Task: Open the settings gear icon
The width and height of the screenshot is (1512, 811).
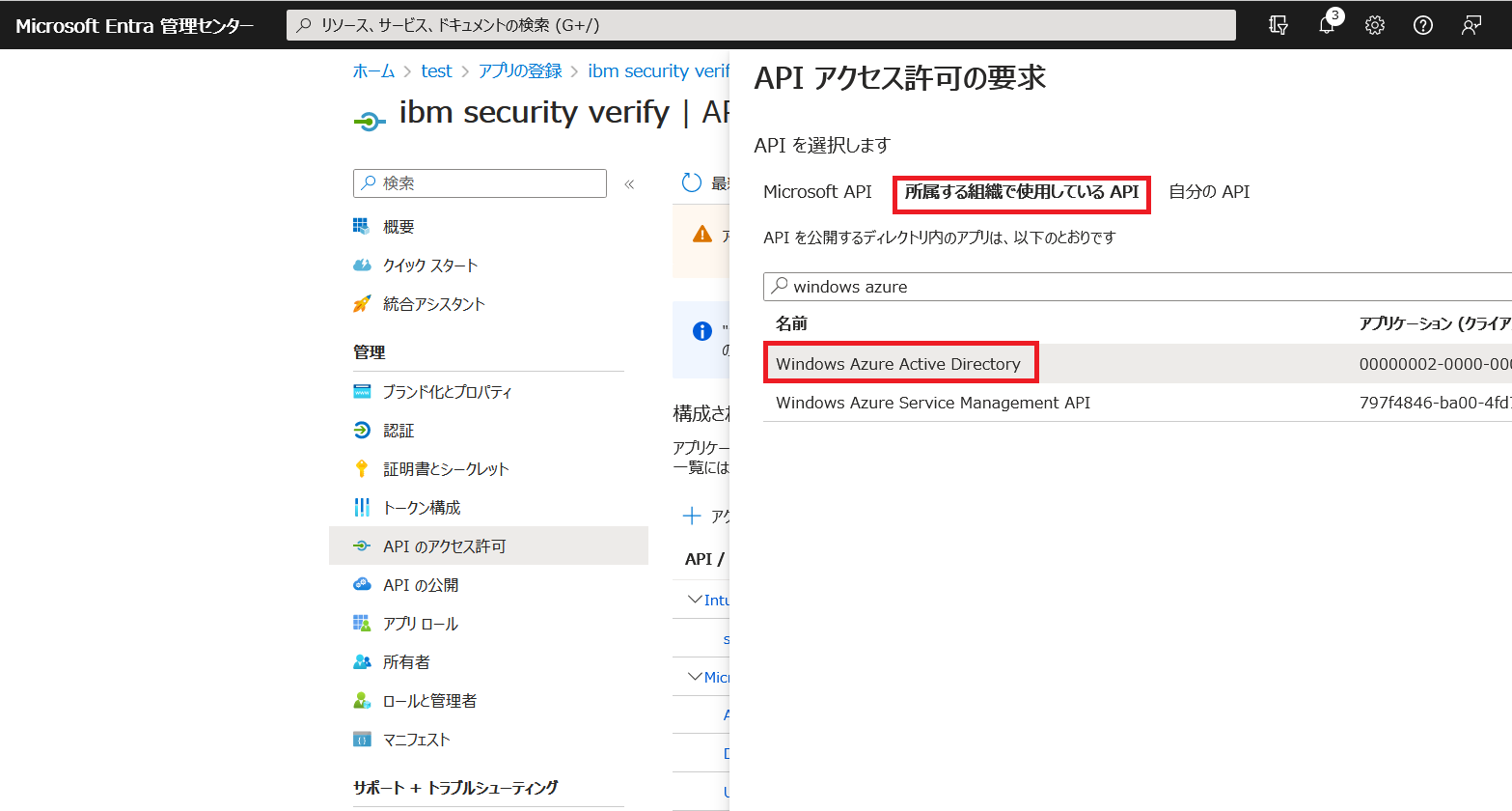Action: point(1375,25)
